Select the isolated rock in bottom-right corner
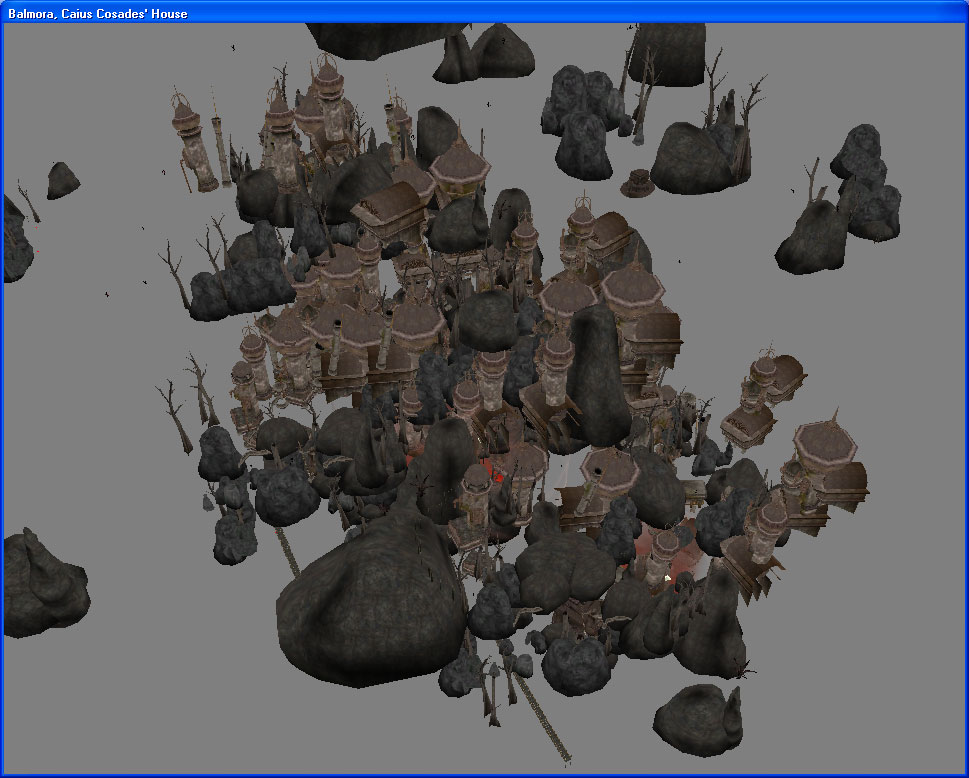969x778 pixels. [x=698, y=720]
